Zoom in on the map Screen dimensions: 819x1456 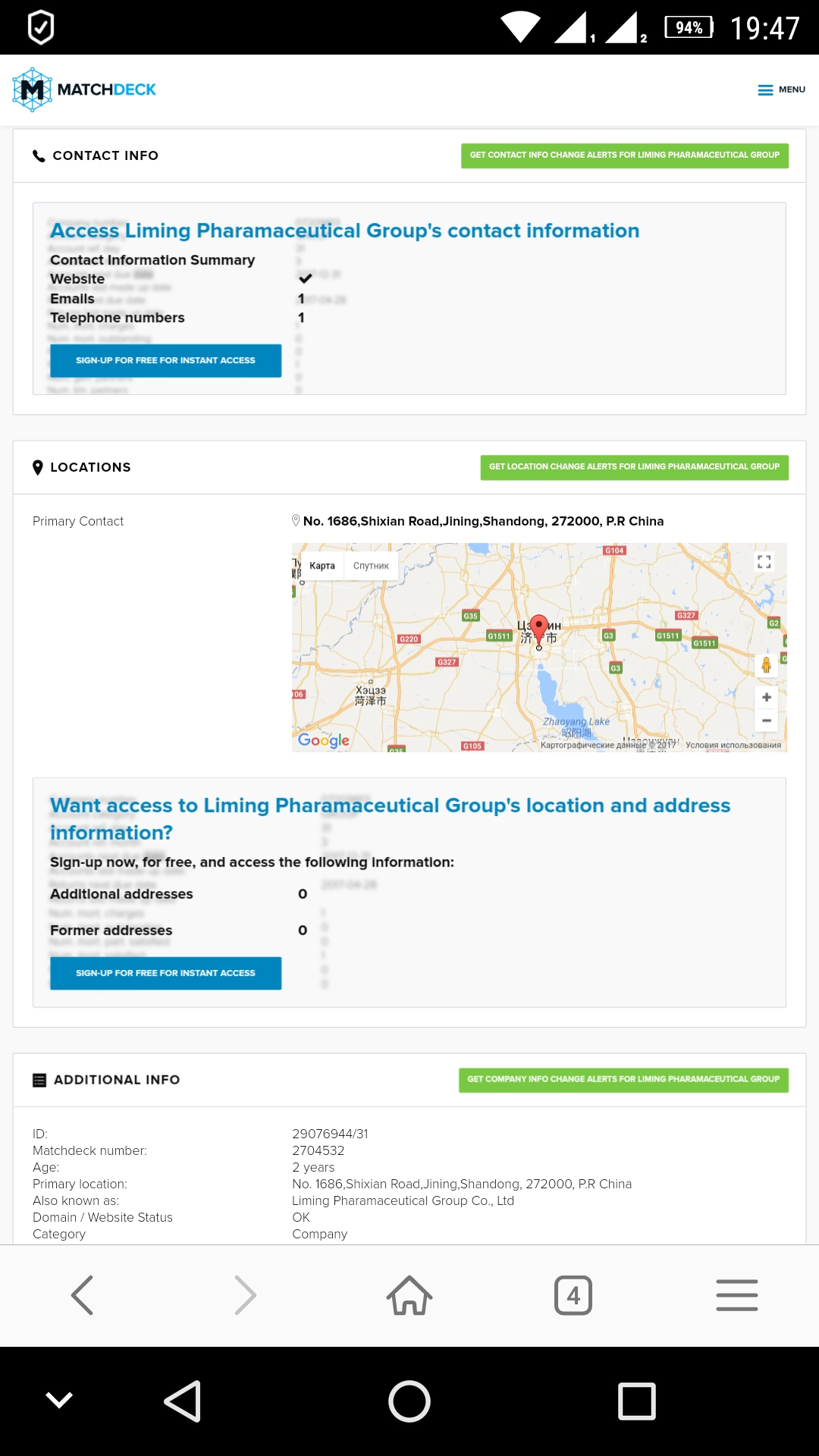click(767, 698)
